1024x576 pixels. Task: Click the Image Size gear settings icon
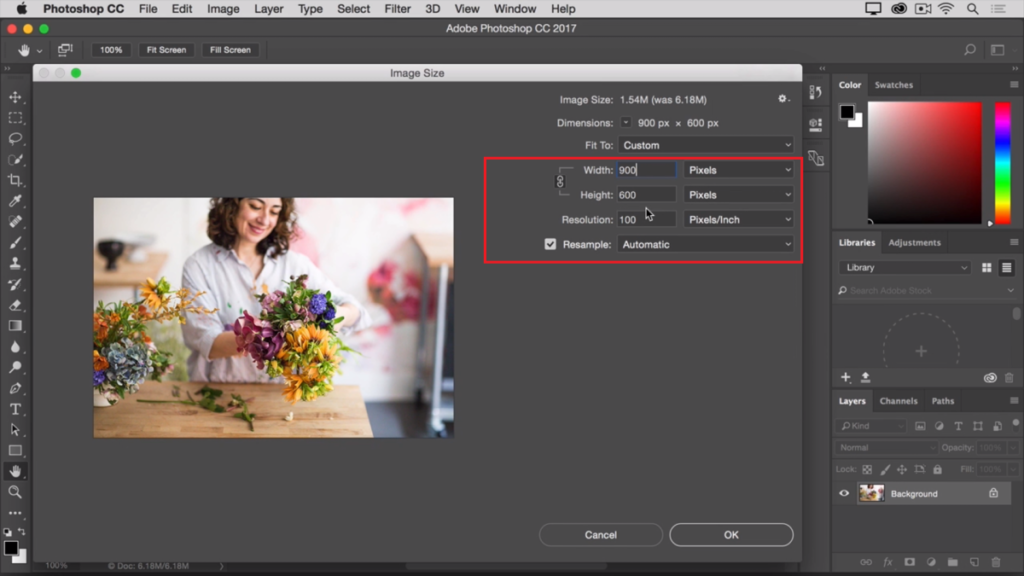pos(783,99)
